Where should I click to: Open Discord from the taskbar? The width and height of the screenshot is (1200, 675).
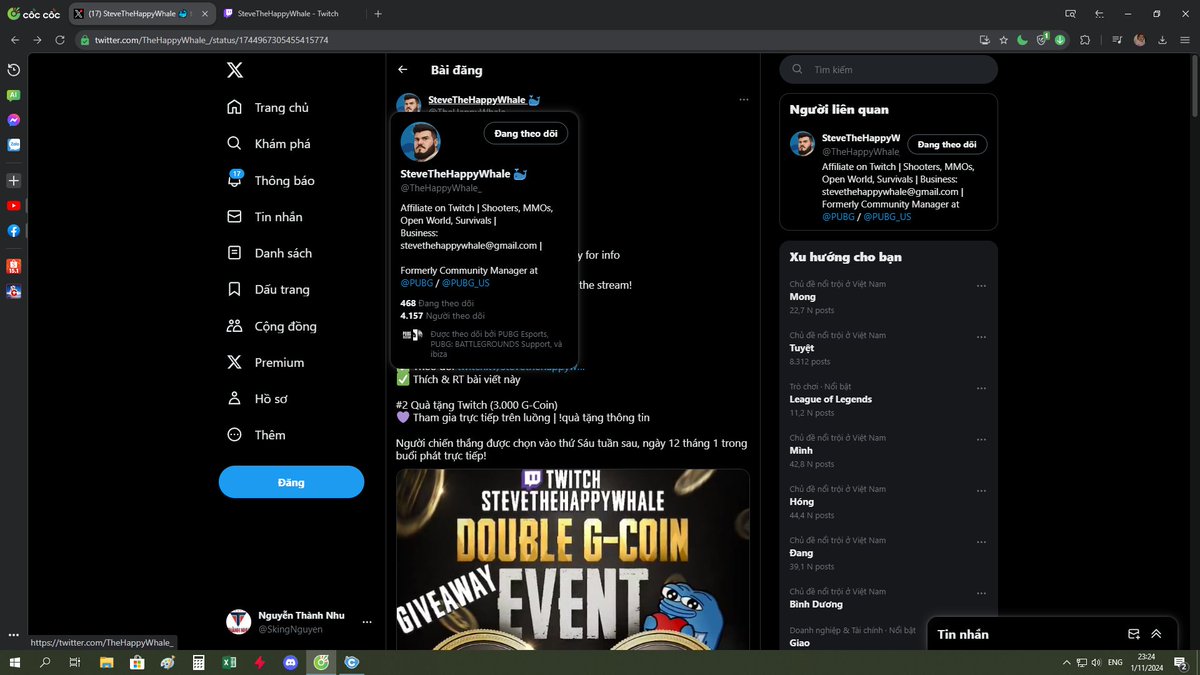tap(290, 662)
